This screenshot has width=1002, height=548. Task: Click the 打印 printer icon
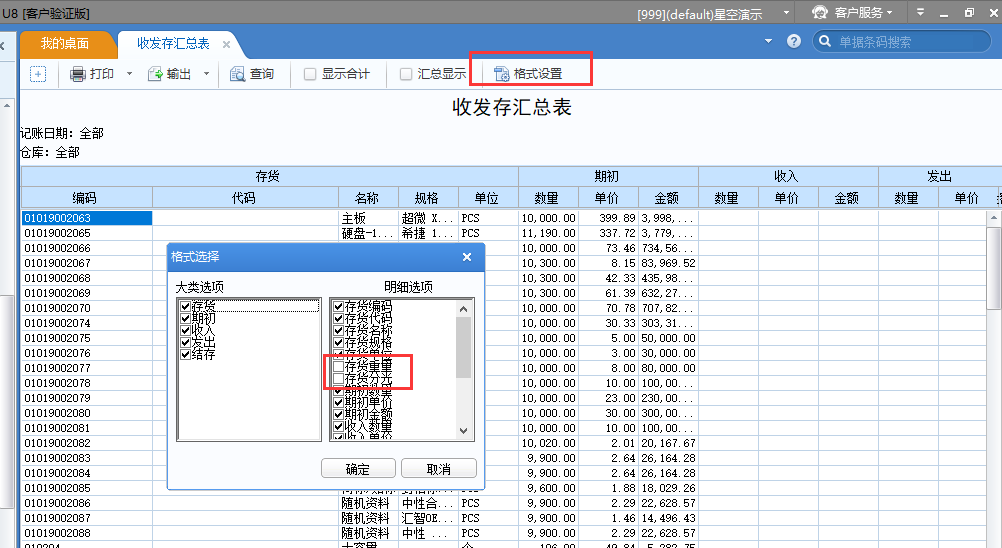(x=78, y=74)
